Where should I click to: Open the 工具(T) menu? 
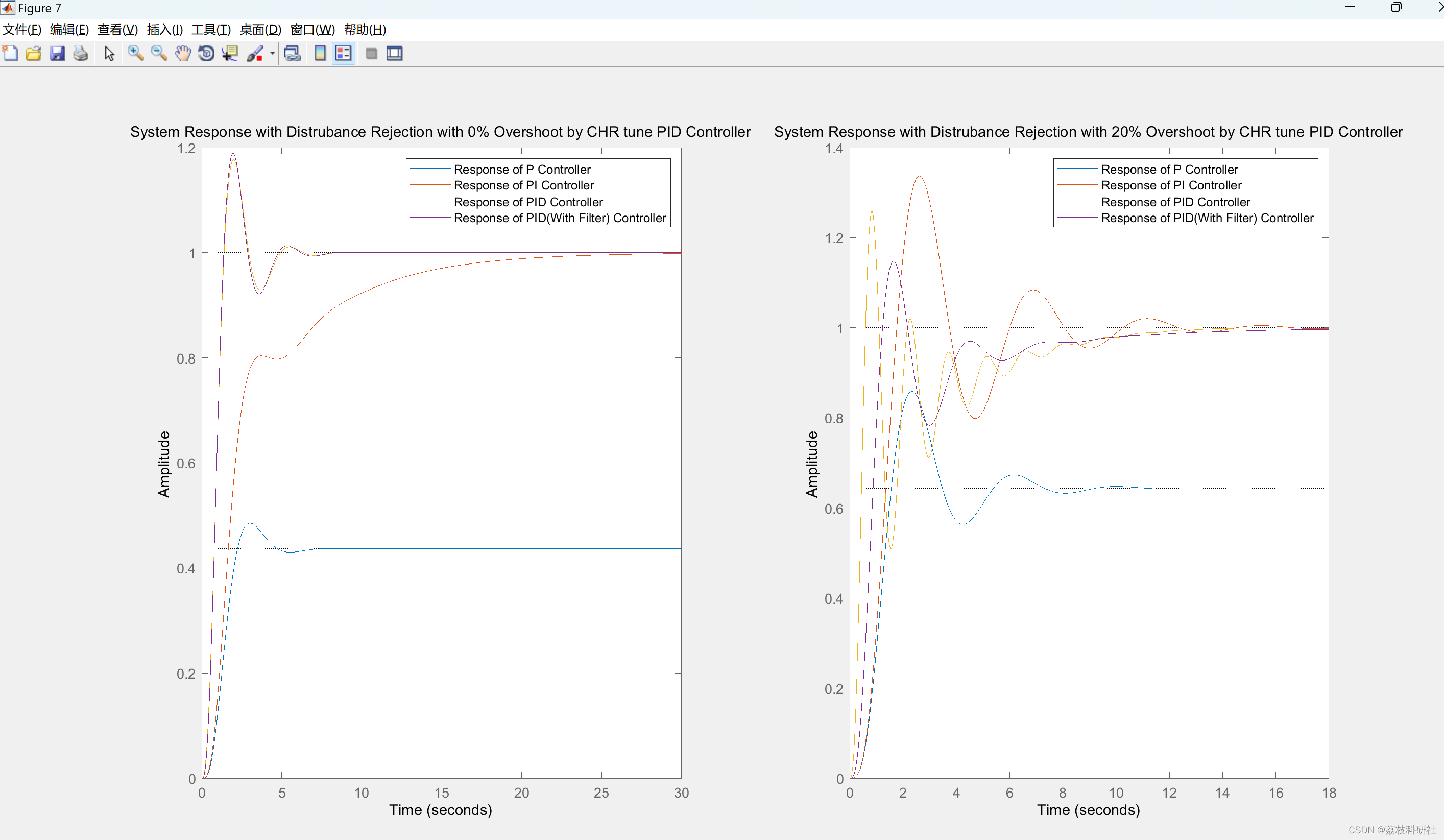[211, 29]
